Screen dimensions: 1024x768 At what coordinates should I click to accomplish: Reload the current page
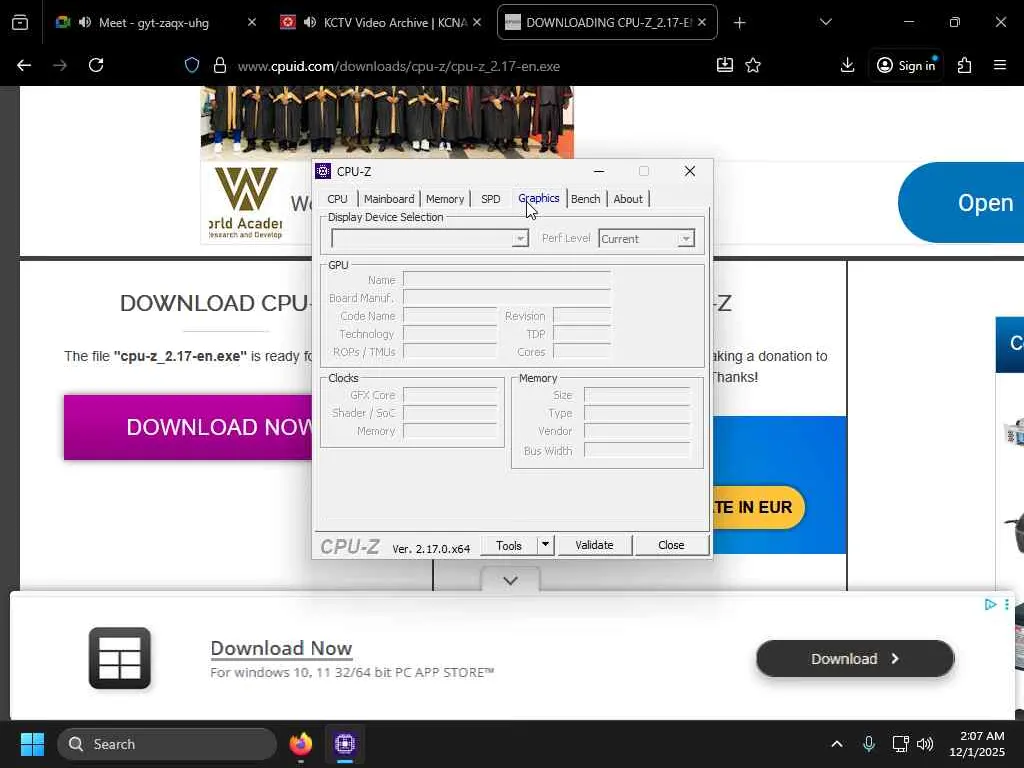pos(96,65)
